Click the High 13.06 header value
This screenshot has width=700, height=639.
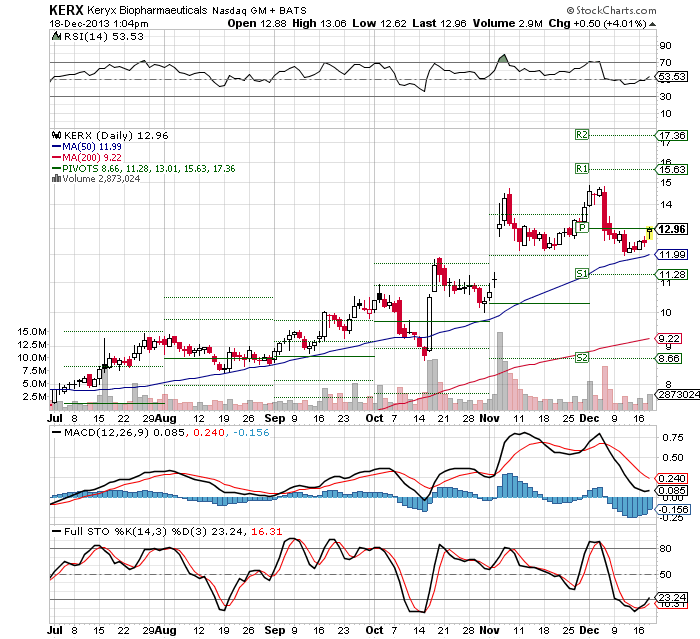319,23
